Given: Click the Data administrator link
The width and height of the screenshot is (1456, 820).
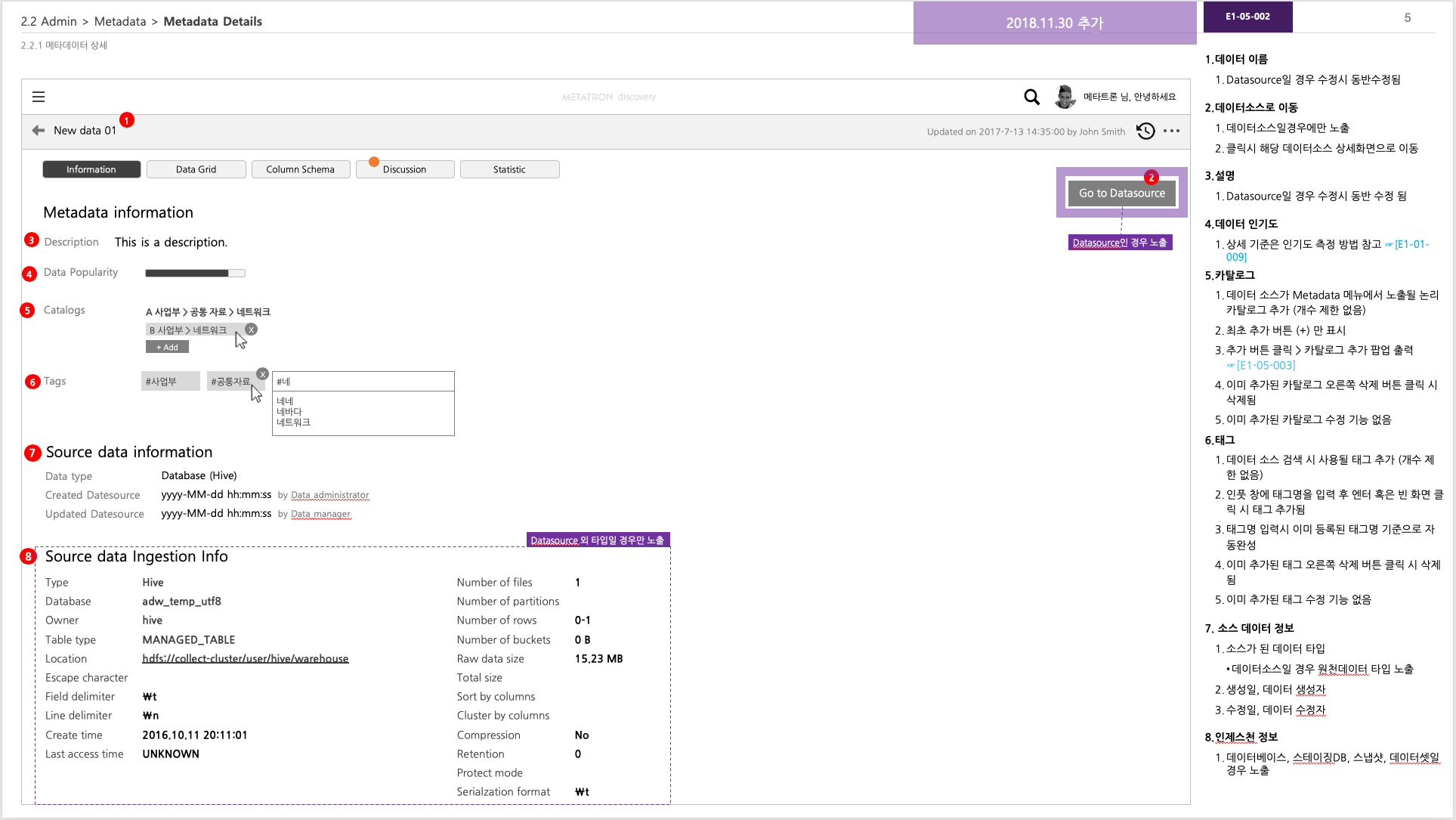Looking at the screenshot, I should [x=330, y=496].
